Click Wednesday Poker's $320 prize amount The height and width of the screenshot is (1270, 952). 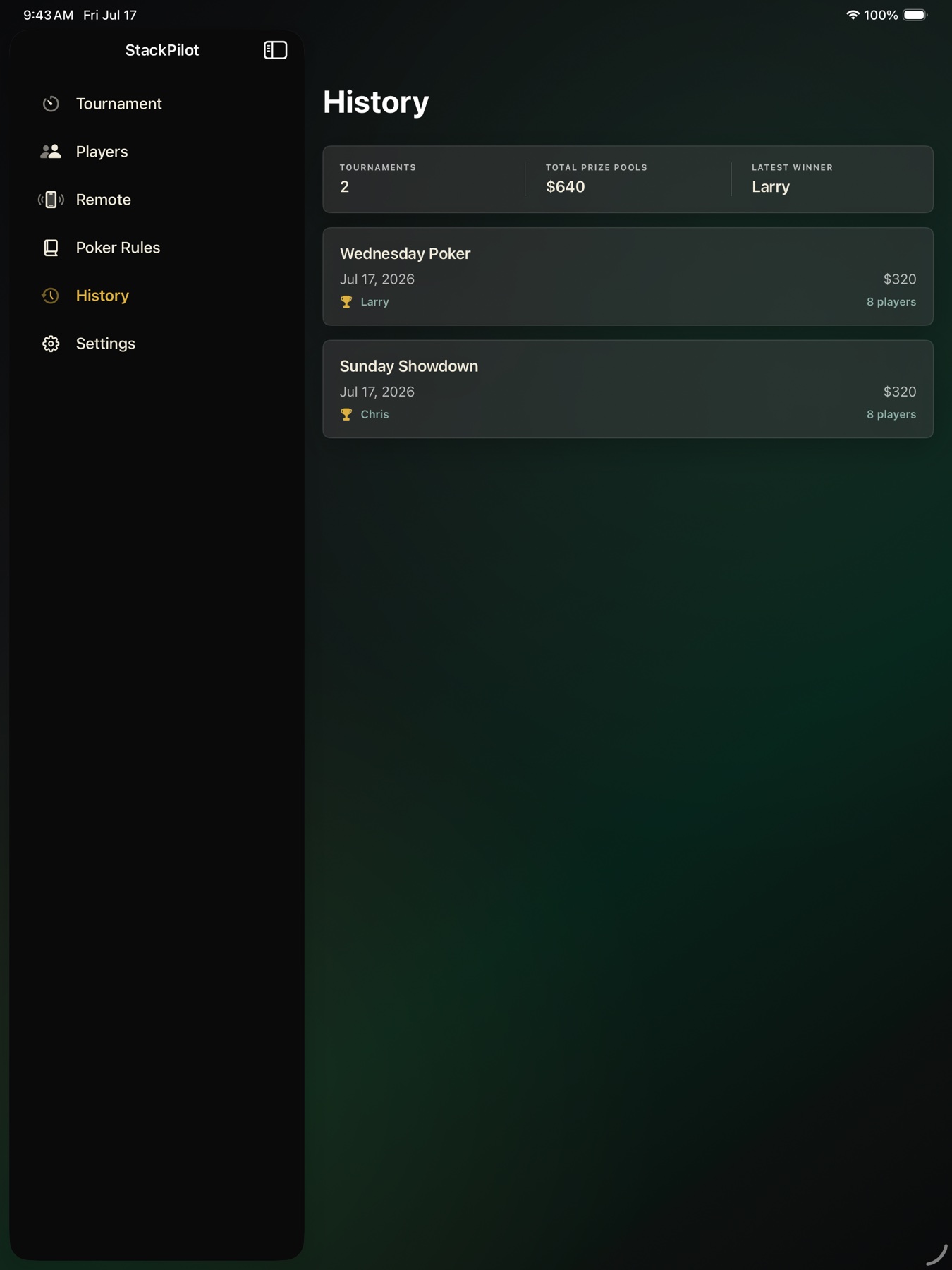point(900,279)
